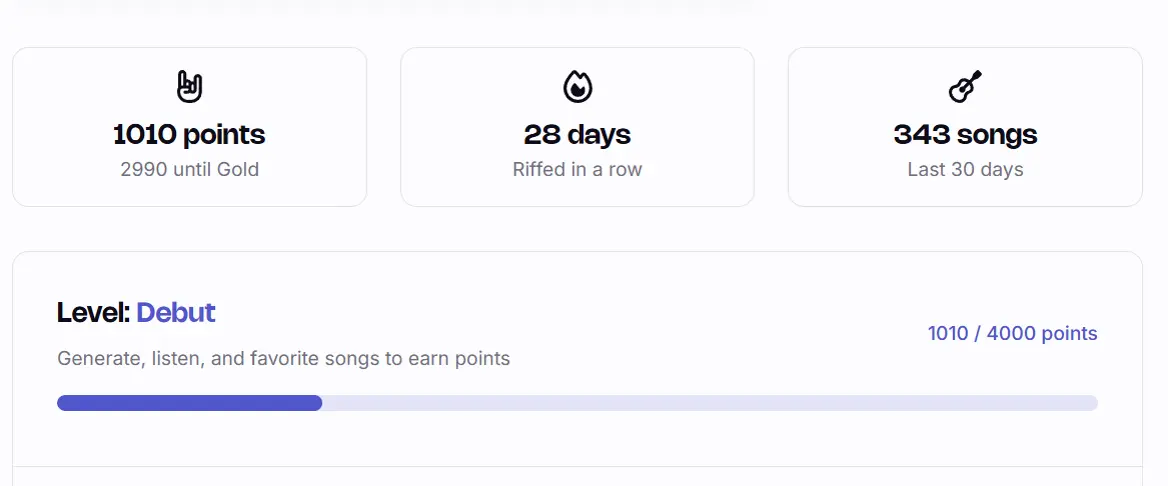Click the unfilled part of level progress bar
This screenshot has height=486, width=1168.
[x=700, y=403]
